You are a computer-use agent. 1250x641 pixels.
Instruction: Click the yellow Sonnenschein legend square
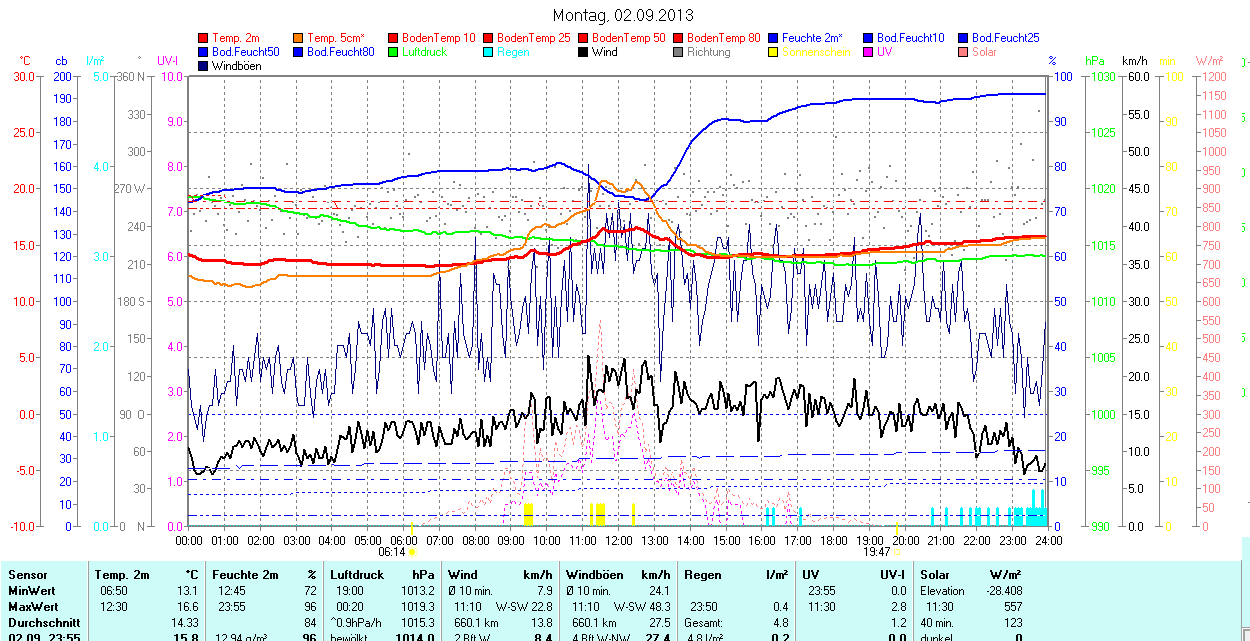[774, 52]
